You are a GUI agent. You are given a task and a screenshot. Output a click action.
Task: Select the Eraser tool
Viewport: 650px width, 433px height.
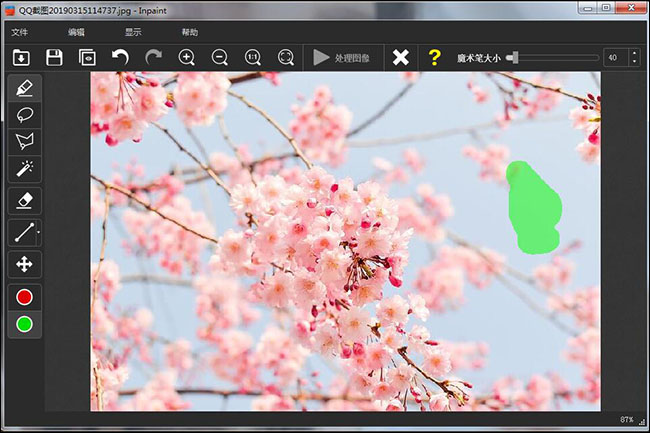24,201
